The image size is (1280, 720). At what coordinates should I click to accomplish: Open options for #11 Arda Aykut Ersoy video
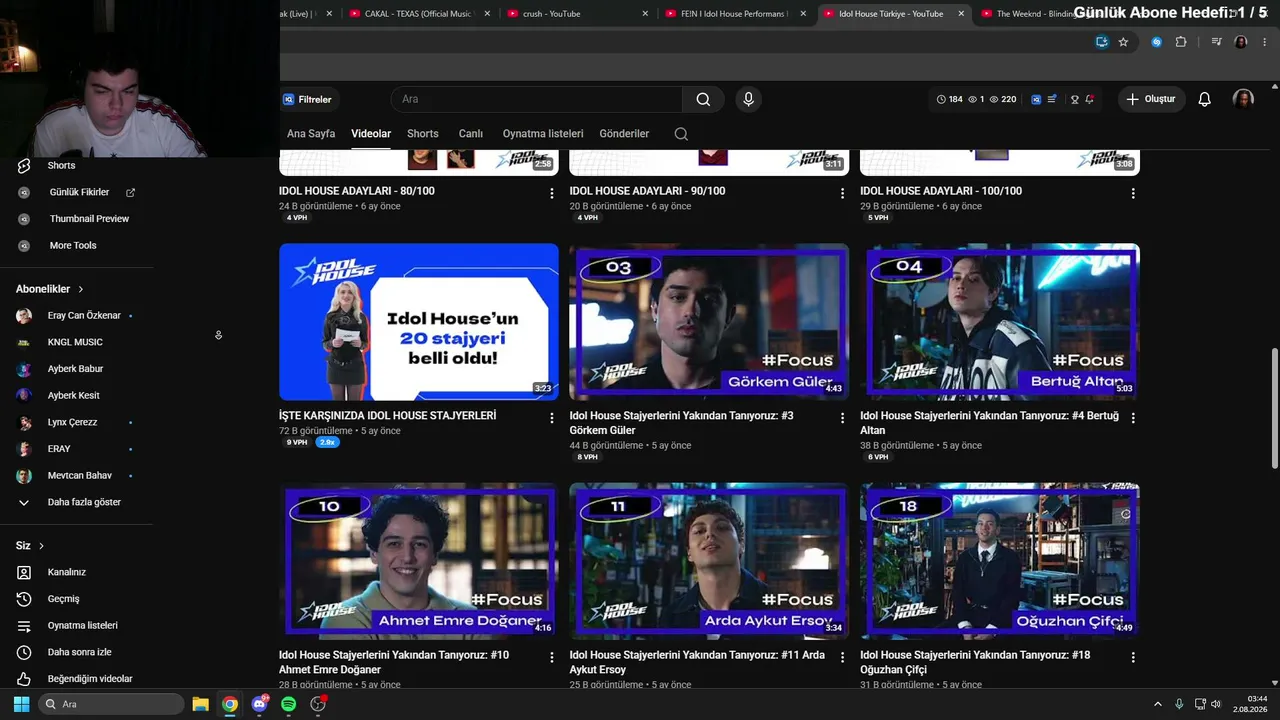tap(842, 658)
